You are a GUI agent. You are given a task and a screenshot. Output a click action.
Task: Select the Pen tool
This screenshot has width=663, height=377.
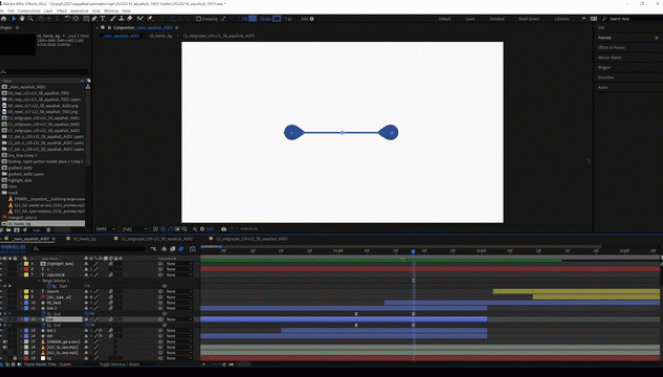(x=95, y=19)
